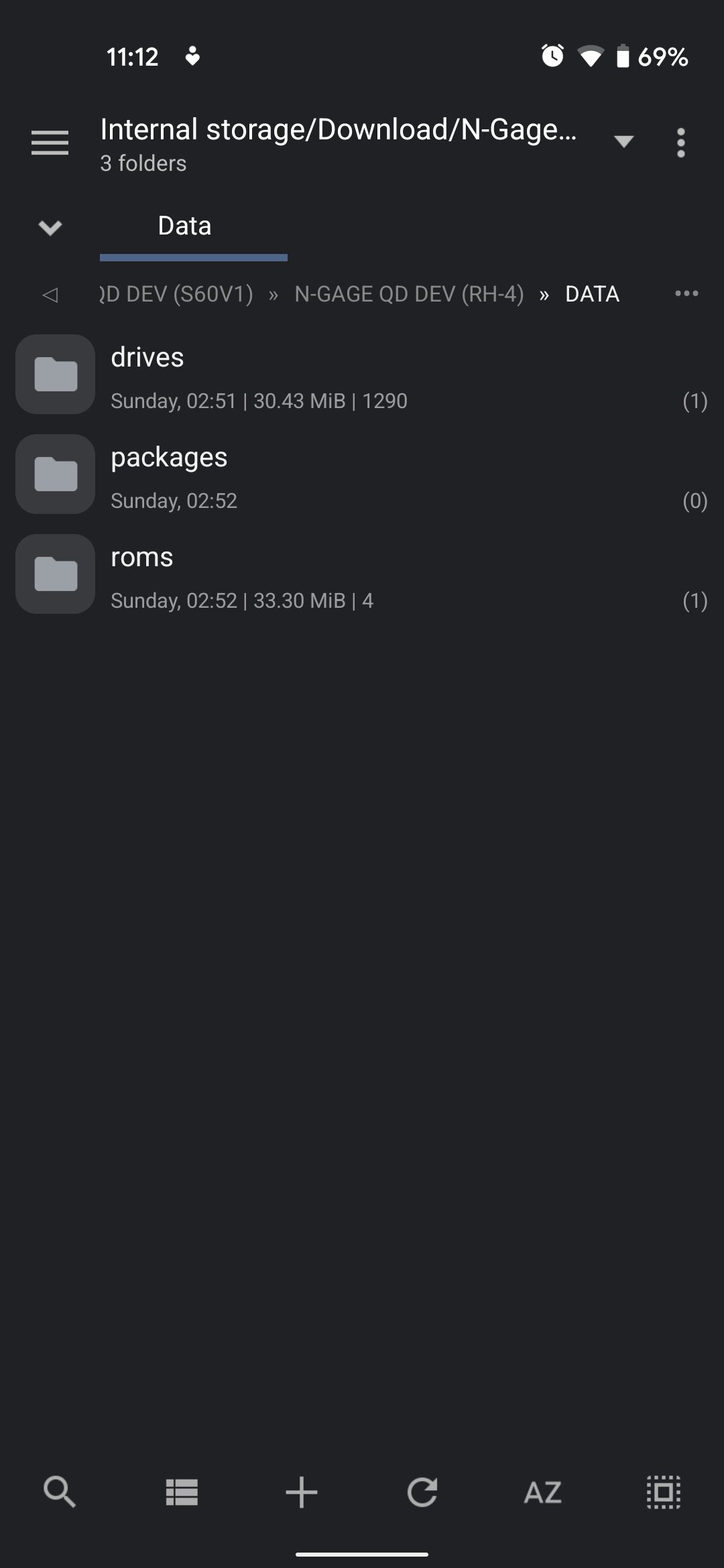Open the packages folder
724x1568 pixels.
coord(362,474)
